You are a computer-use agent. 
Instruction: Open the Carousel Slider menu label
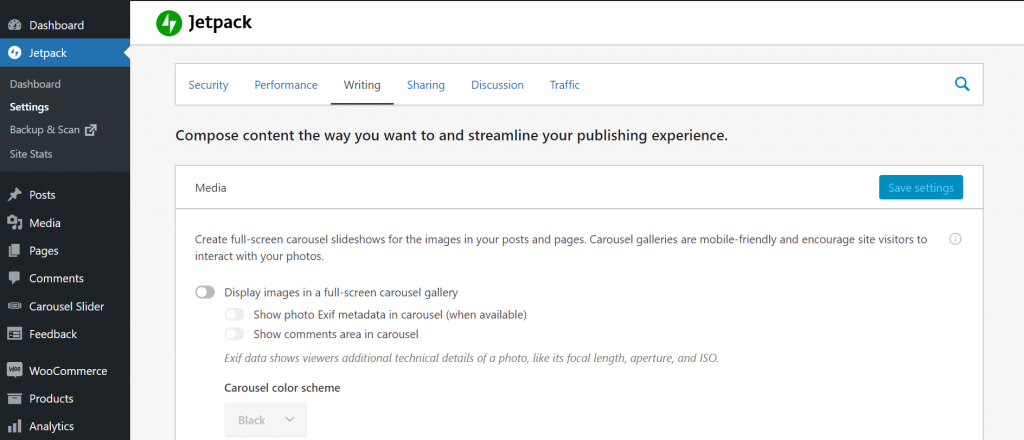pos(67,306)
